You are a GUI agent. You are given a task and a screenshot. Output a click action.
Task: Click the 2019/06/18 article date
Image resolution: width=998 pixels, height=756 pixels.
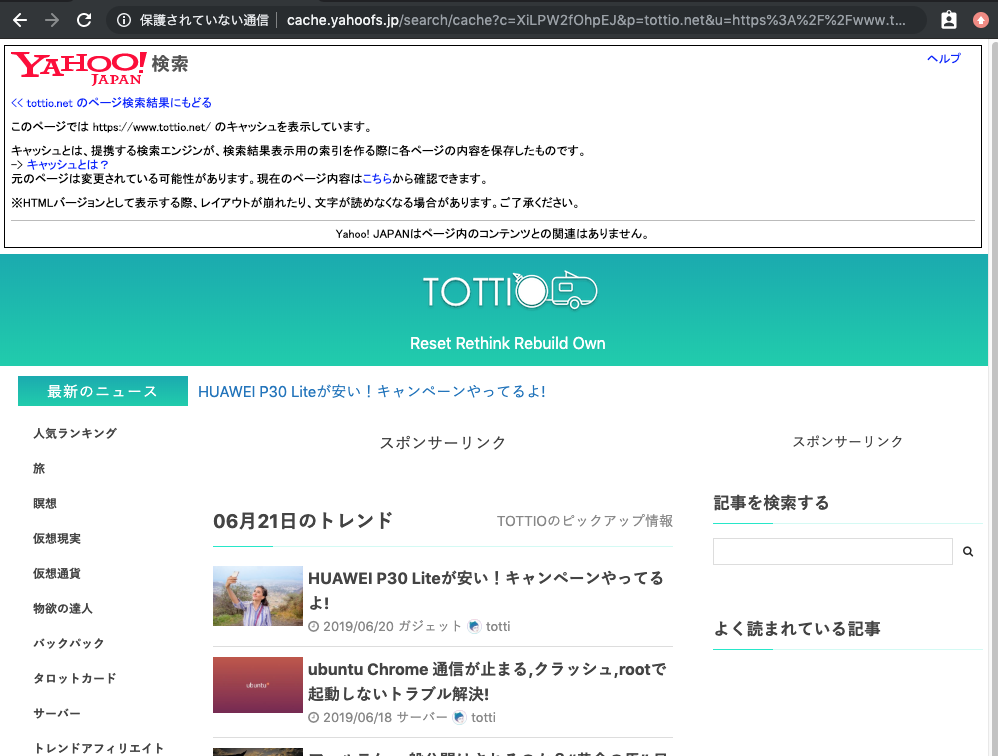pos(358,718)
